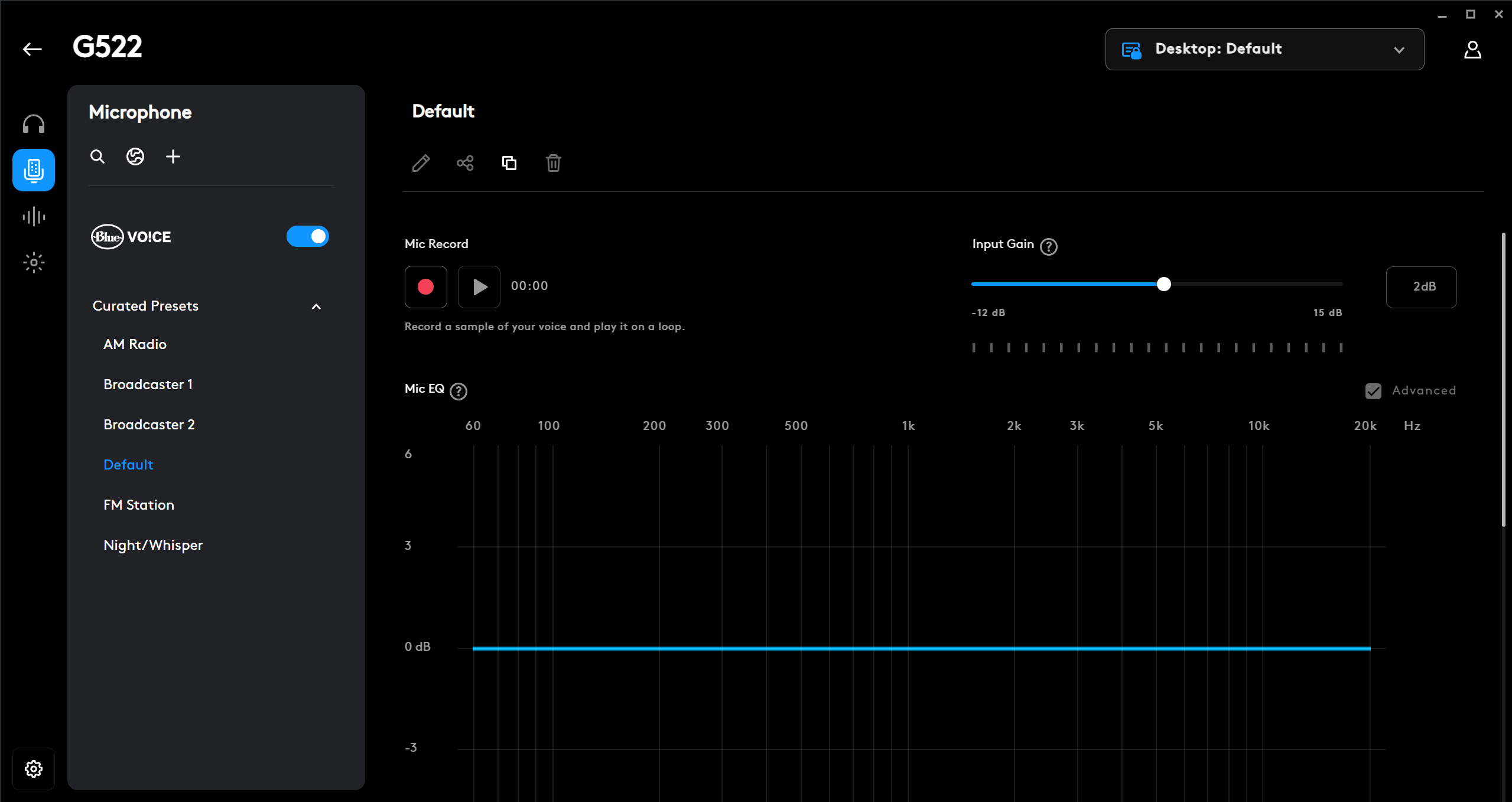This screenshot has height=802, width=1512.
Task: Browse community presets globe icon
Action: (x=135, y=157)
